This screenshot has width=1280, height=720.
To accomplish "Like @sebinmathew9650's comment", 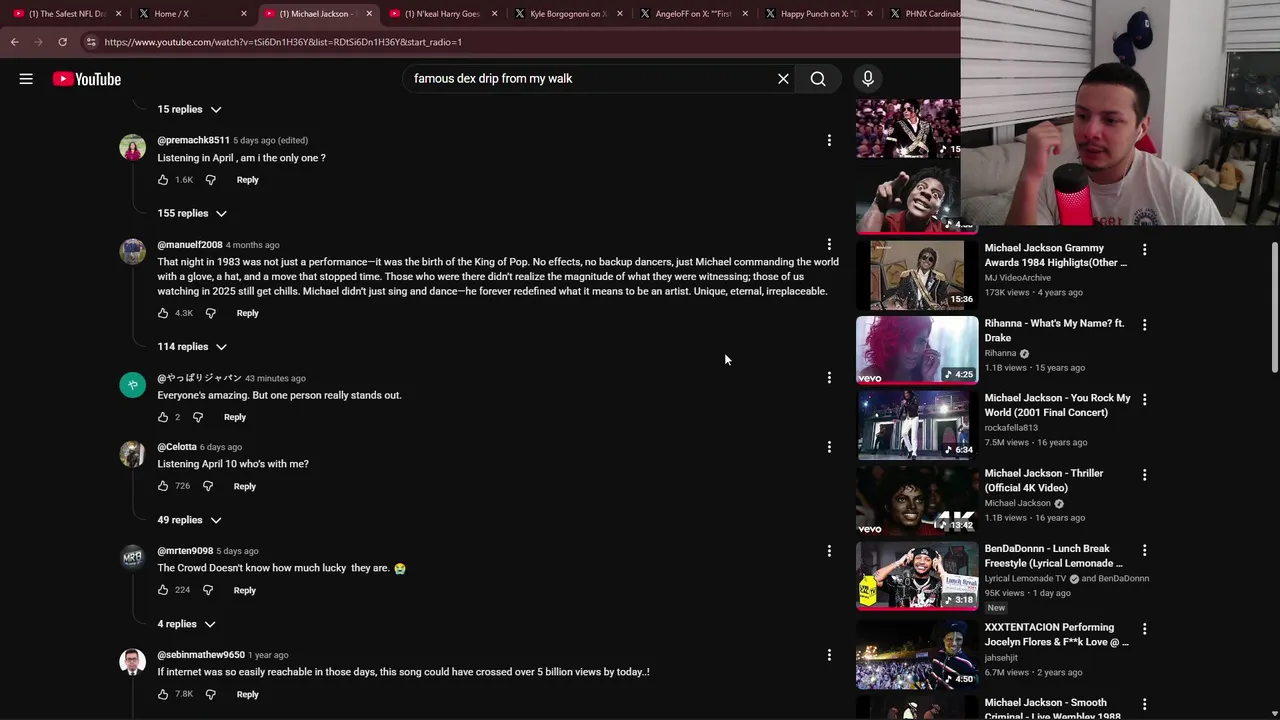I will (163, 694).
